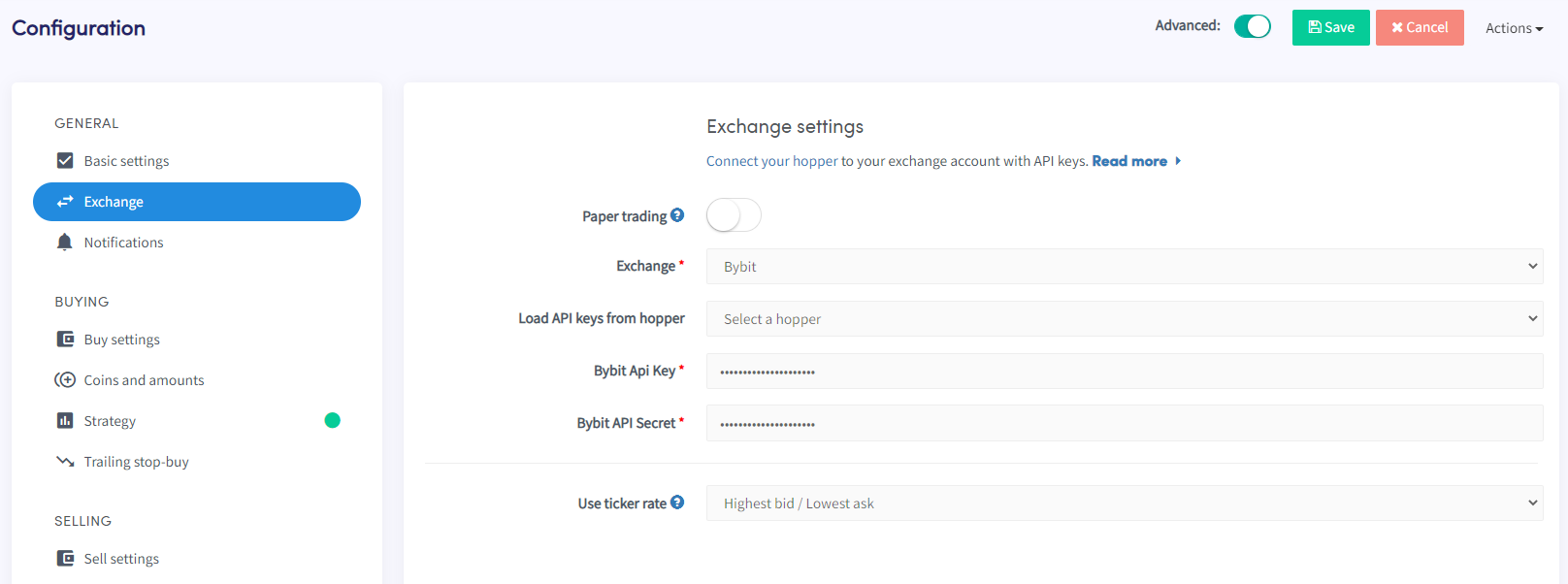Click the Basic settings checkmark icon

click(x=65, y=160)
